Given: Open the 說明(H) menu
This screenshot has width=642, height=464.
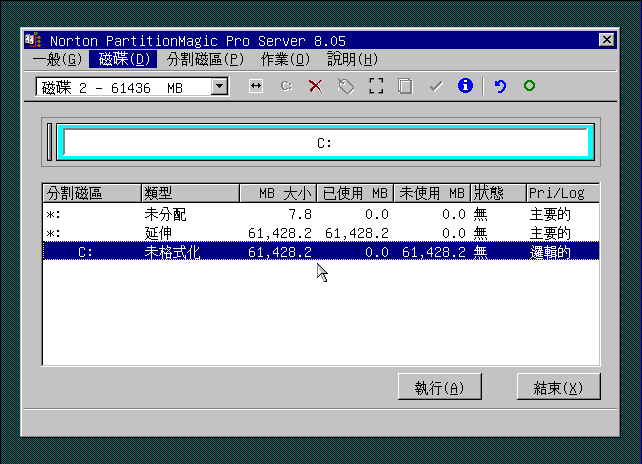Looking at the screenshot, I should (x=352, y=59).
